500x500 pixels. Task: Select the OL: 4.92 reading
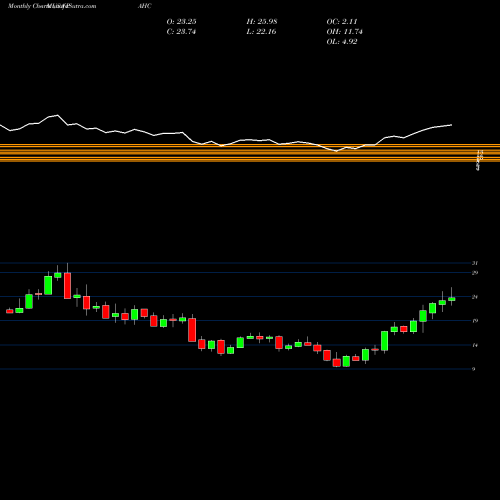click(x=342, y=41)
